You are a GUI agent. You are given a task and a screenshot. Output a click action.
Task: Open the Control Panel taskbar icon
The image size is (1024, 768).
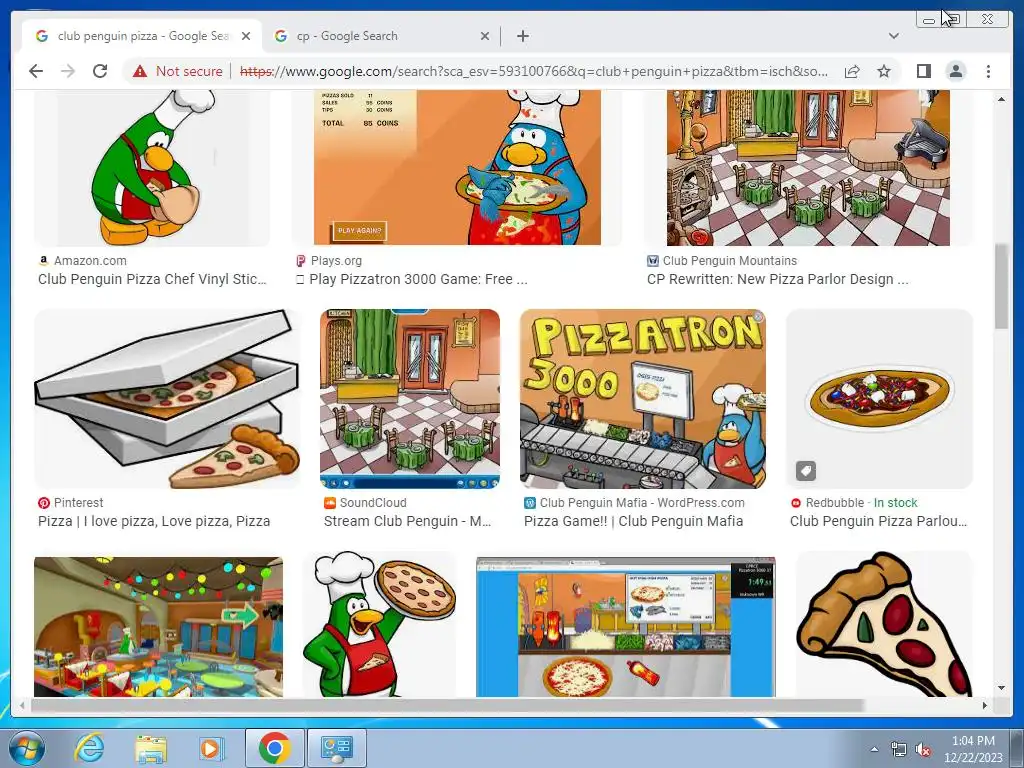pyautogui.click(x=337, y=748)
